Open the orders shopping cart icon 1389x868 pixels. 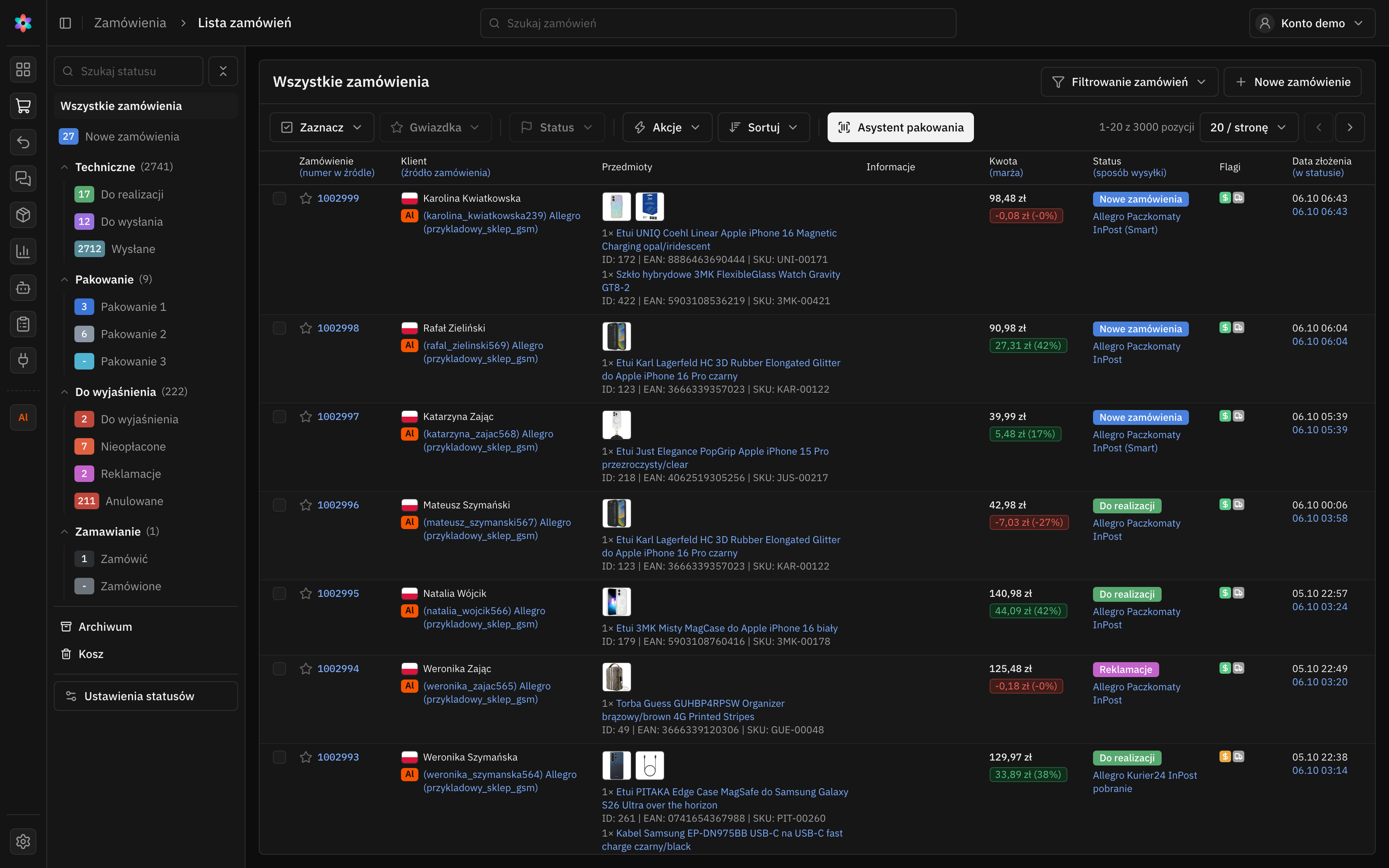point(23,106)
